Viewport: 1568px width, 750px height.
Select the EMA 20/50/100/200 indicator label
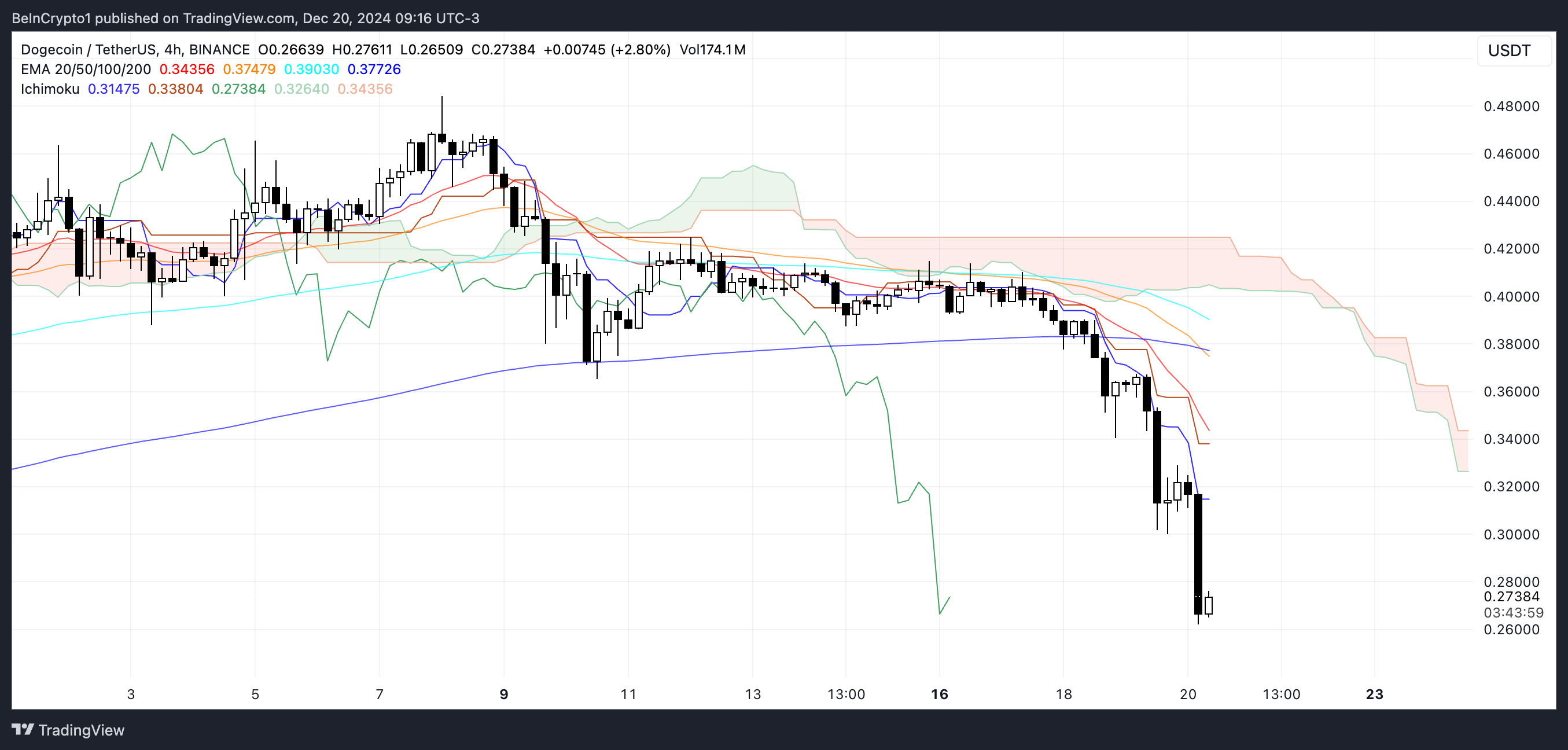(85, 69)
